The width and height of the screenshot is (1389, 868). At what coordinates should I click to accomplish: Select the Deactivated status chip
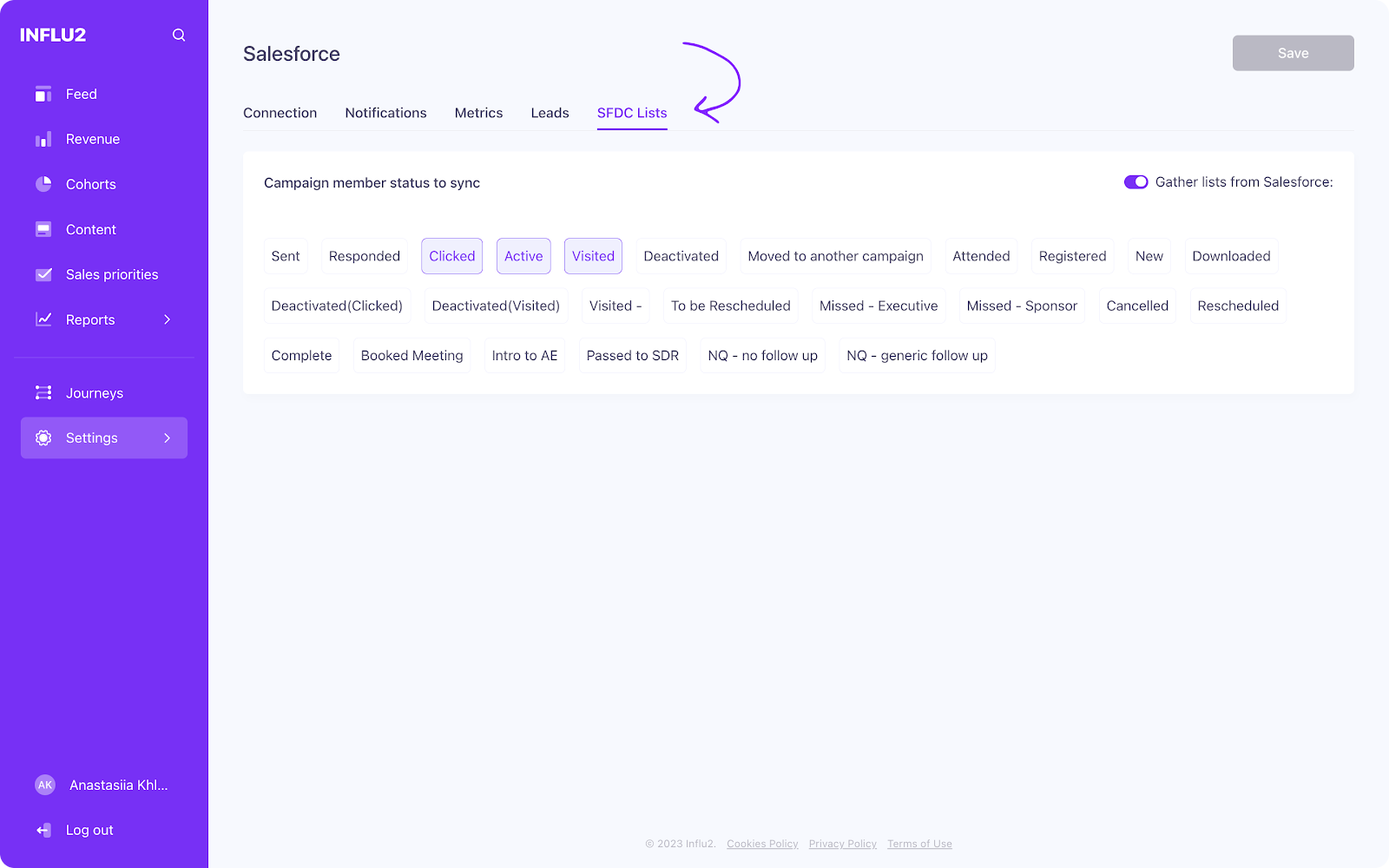click(x=681, y=256)
